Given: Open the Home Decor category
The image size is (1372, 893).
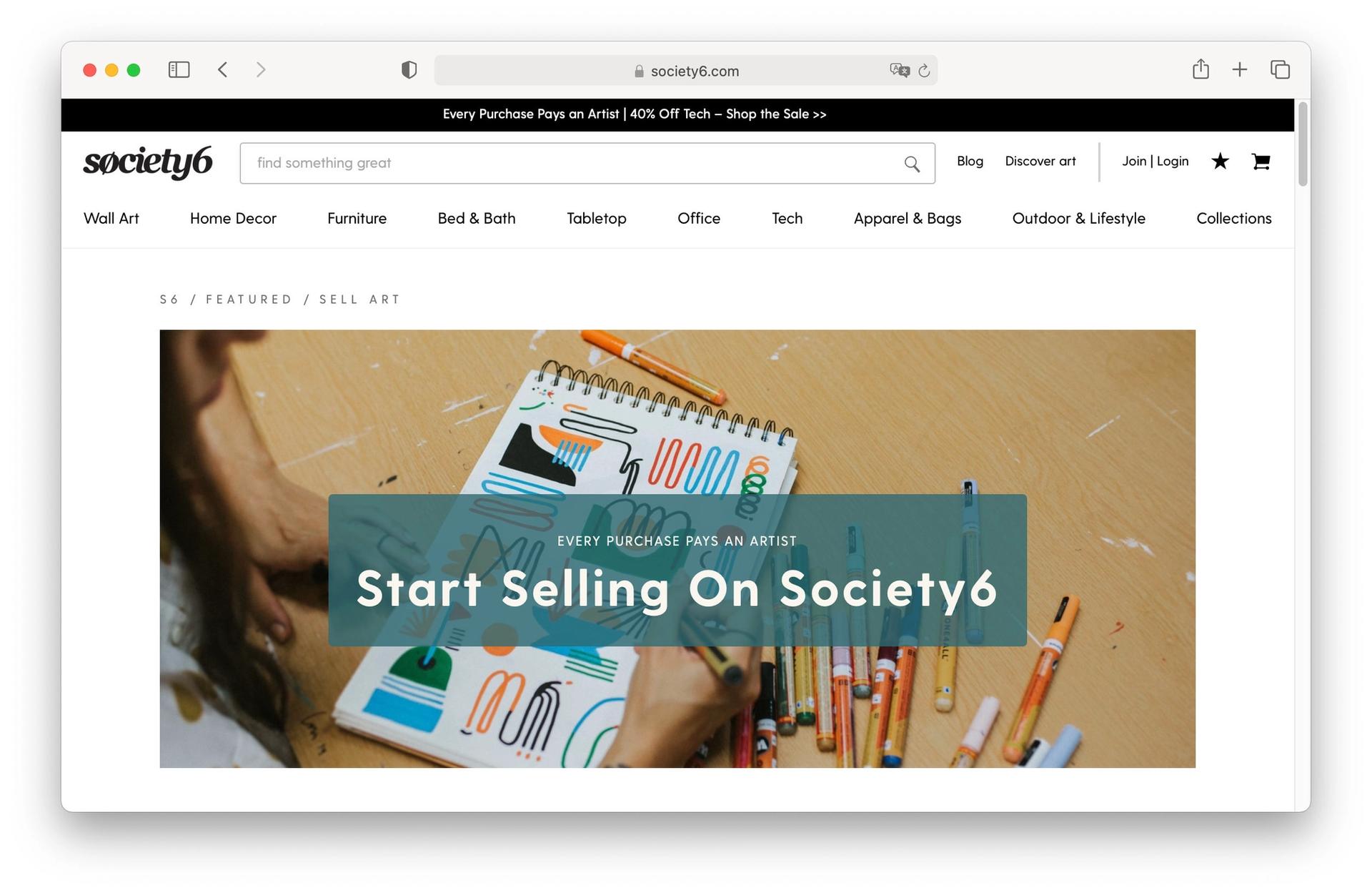Looking at the screenshot, I should pyautogui.click(x=233, y=218).
